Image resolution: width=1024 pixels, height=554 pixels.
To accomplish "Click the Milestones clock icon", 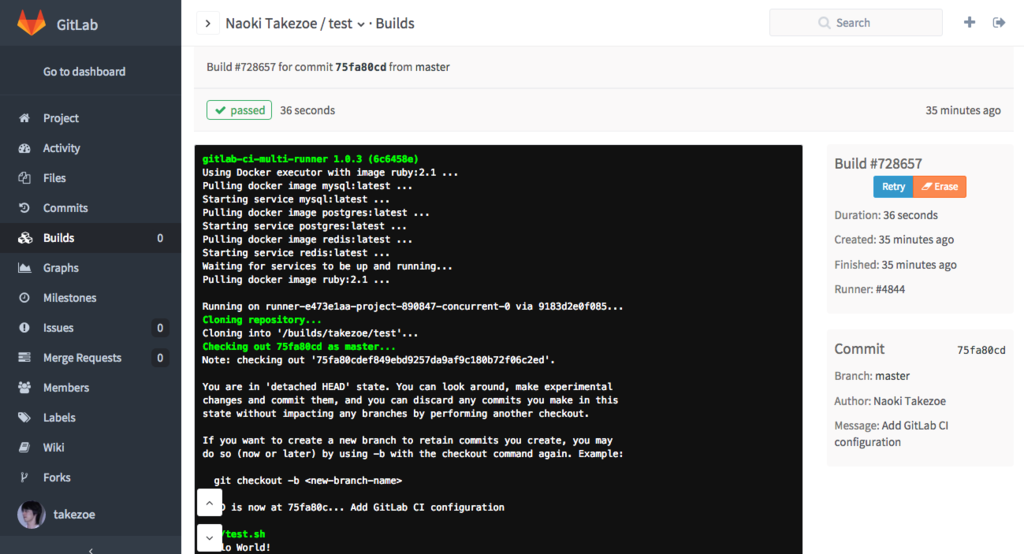I will coord(24,298).
